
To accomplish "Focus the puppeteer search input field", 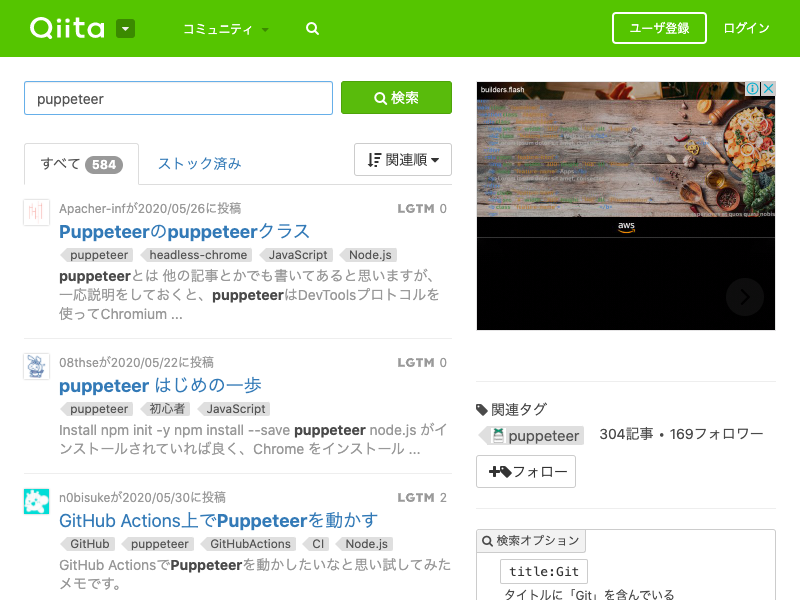I will (178, 98).
